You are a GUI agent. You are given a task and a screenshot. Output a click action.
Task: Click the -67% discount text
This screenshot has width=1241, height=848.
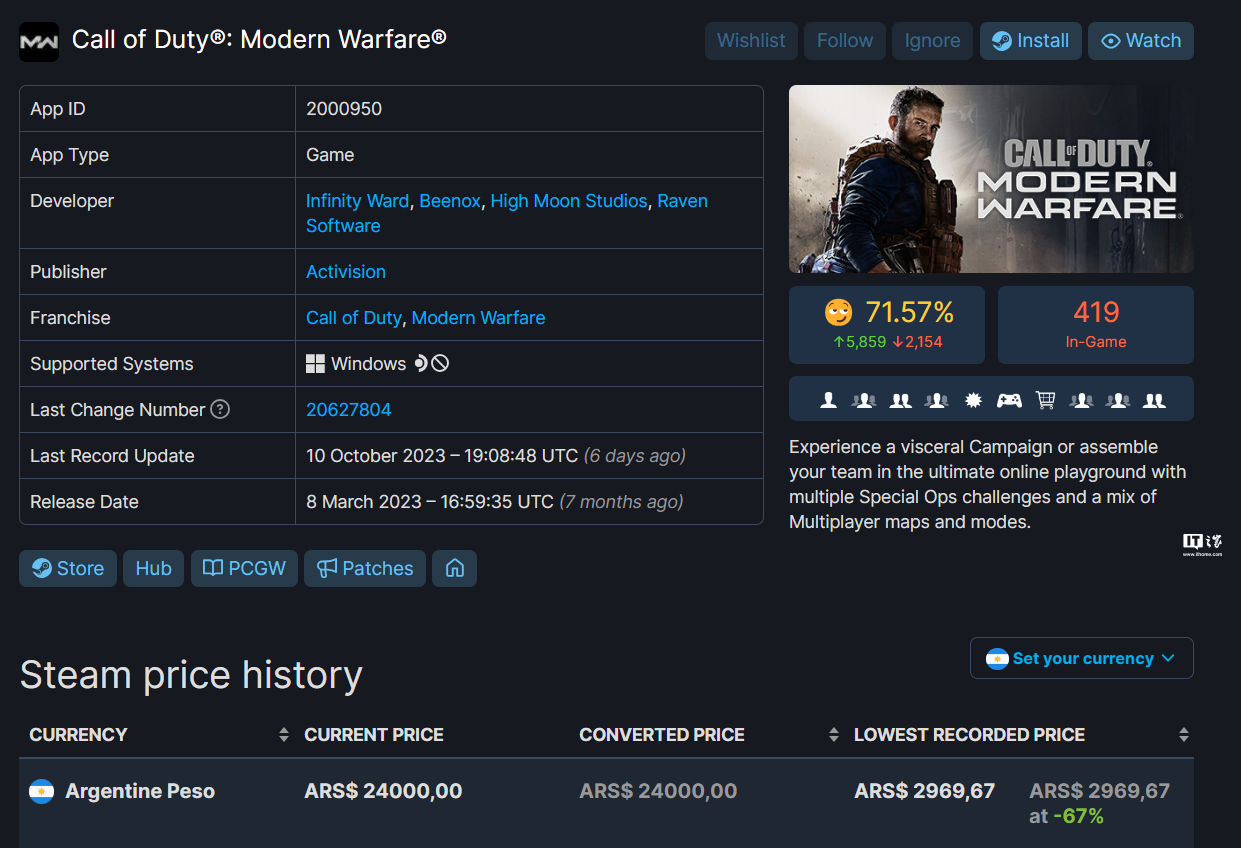1081,816
